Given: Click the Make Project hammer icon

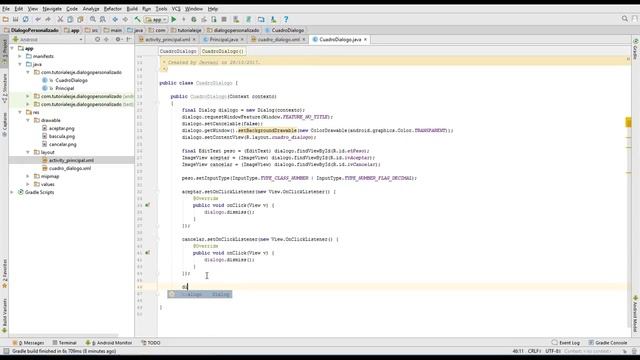Looking at the screenshot, I should click(x=138, y=19).
